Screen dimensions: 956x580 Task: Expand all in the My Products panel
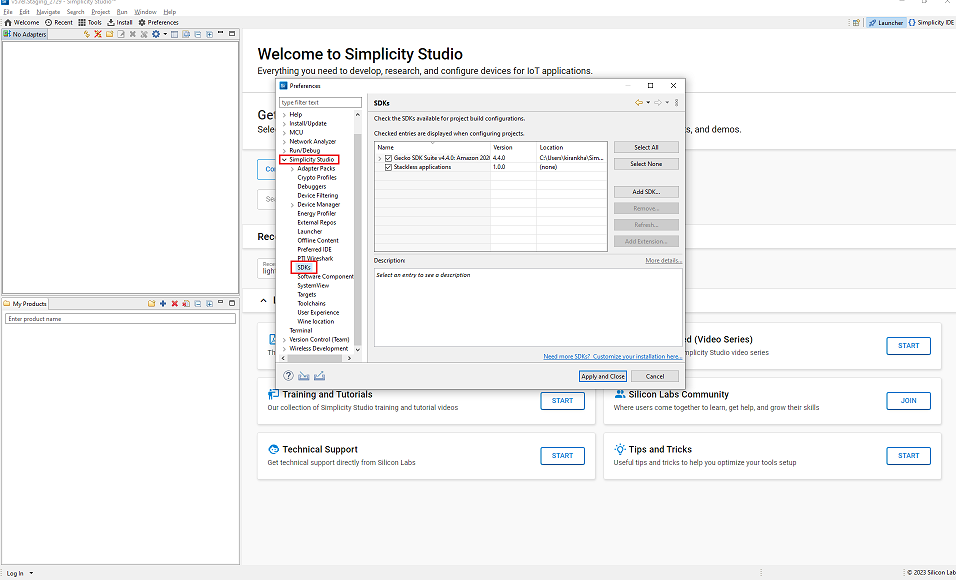pyautogui.click(x=209, y=304)
